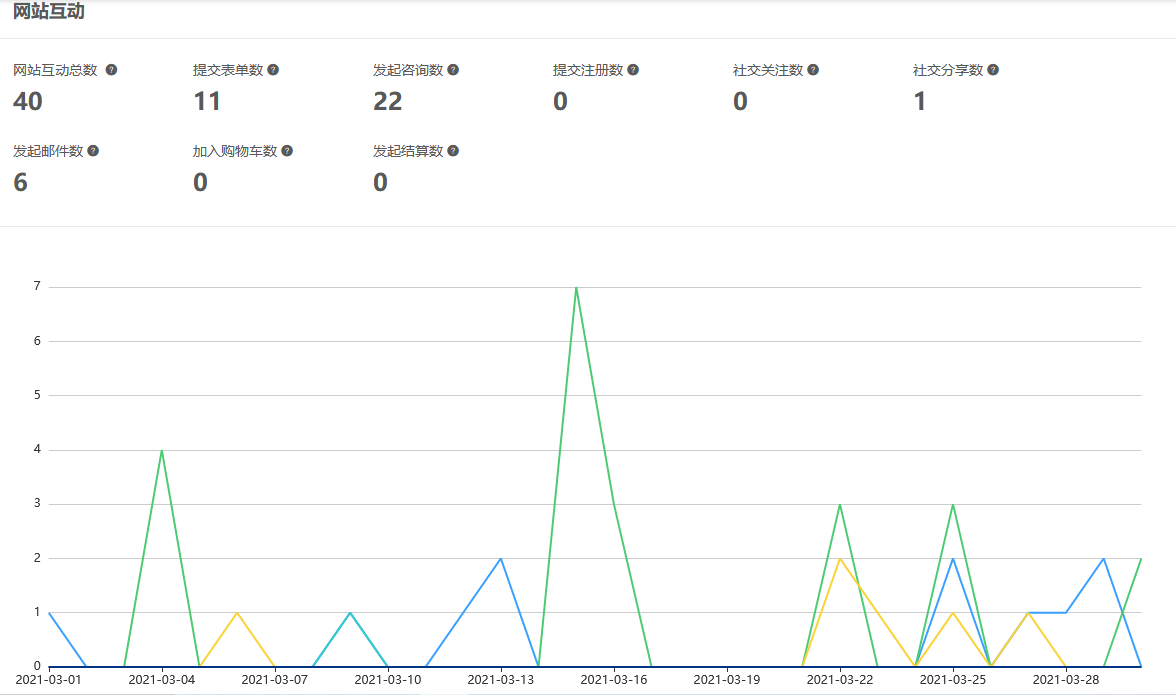Show help for 社交关注数 via icon
The height and width of the screenshot is (695, 1176).
click(813, 70)
